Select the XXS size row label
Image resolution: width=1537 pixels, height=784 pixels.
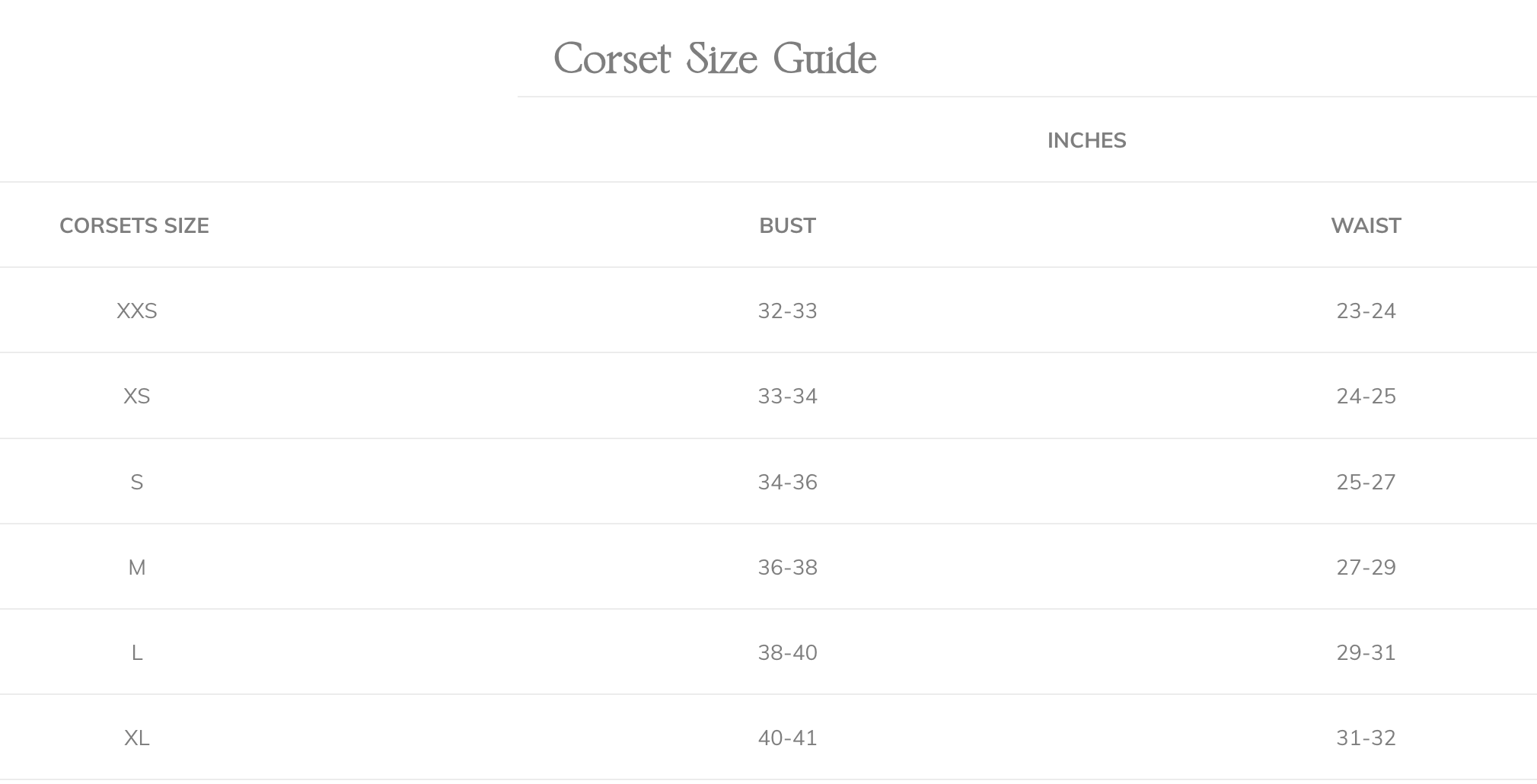pyautogui.click(x=137, y=311)
